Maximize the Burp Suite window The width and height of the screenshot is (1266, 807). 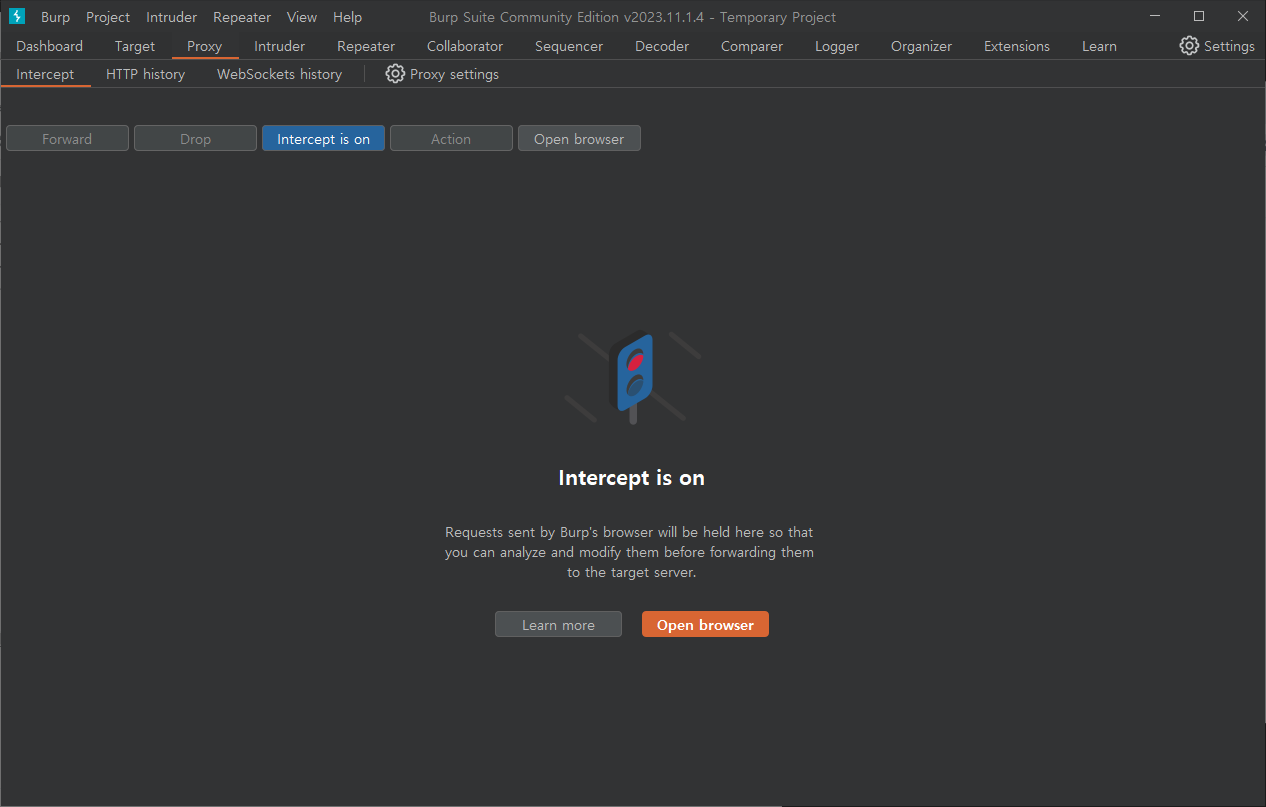click(x=1198, y=16)
